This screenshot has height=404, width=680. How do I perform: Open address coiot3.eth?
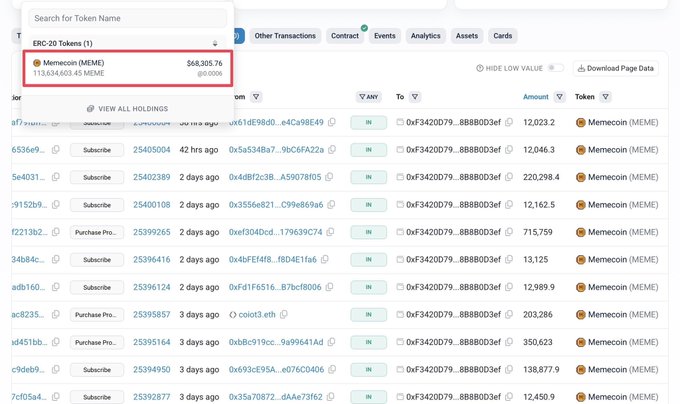(x=257, y=314)
